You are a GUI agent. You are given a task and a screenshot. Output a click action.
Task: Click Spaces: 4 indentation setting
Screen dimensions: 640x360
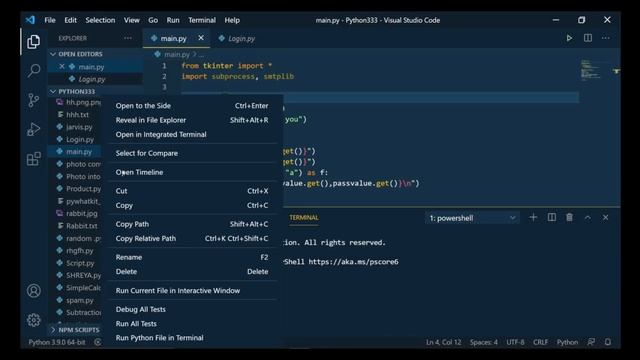click(484, 342)
